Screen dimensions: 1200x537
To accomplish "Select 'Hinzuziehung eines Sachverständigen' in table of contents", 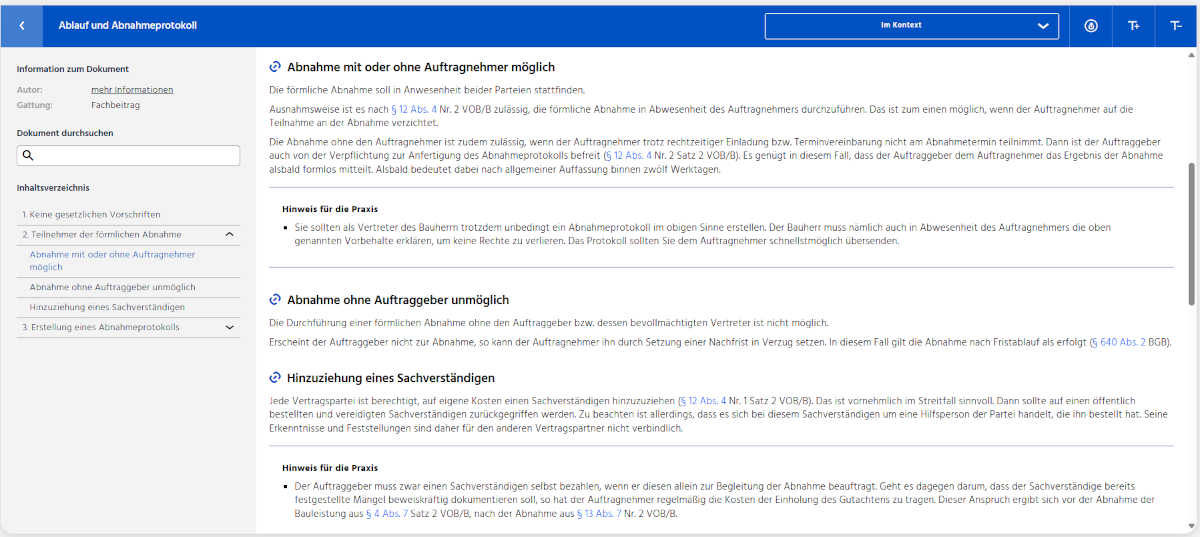I will [107, 307].
